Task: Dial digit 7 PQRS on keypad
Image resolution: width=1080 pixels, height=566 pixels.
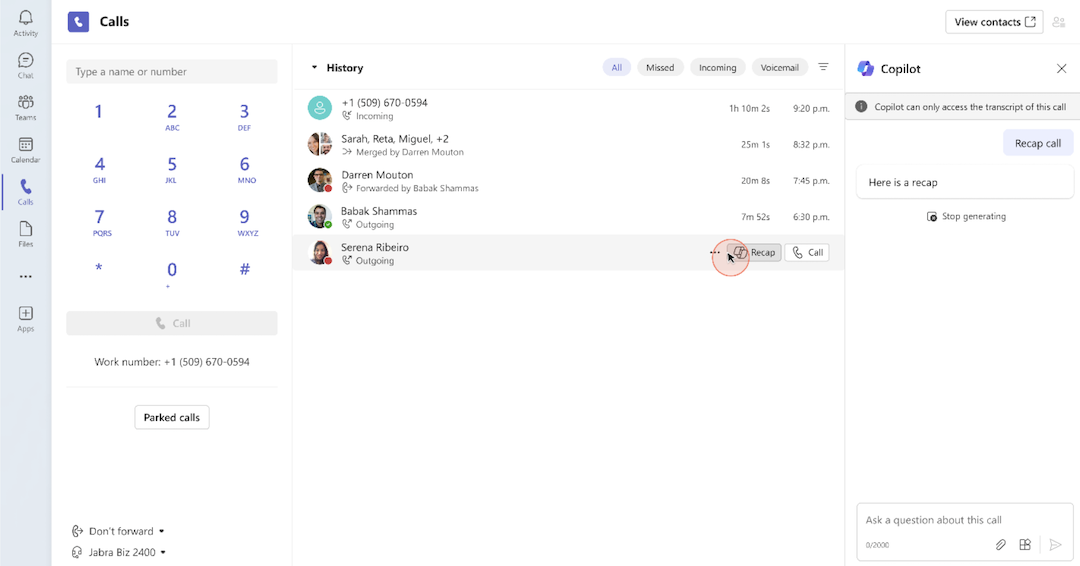Action: (x=101, y=222)
